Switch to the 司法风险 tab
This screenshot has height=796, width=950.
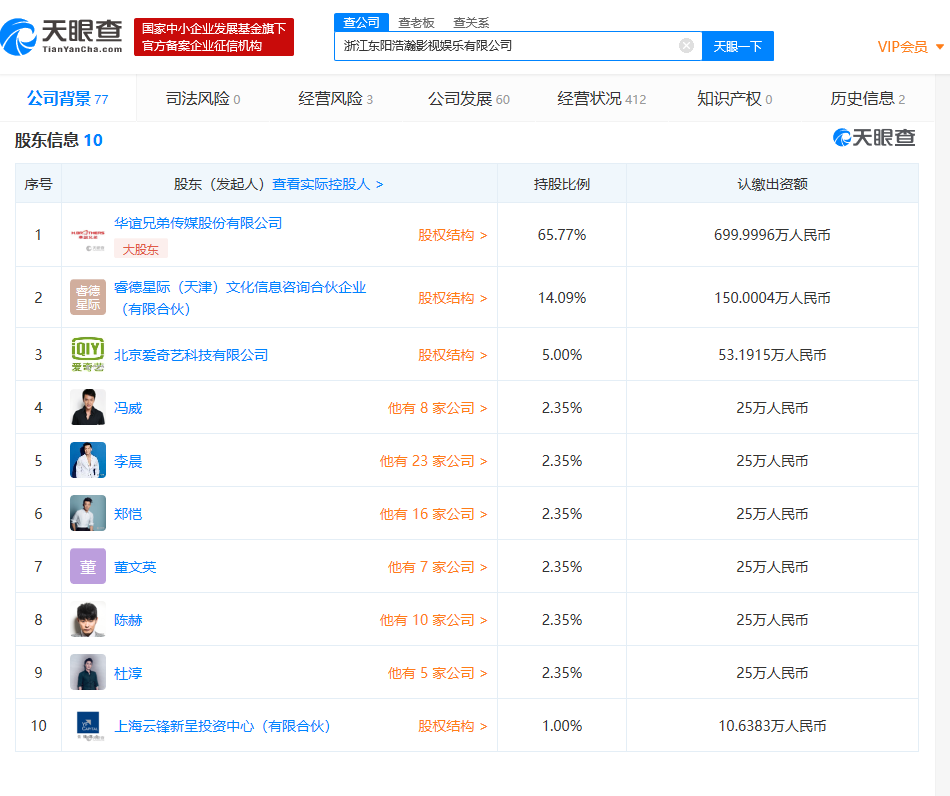(x=202, y=99)
